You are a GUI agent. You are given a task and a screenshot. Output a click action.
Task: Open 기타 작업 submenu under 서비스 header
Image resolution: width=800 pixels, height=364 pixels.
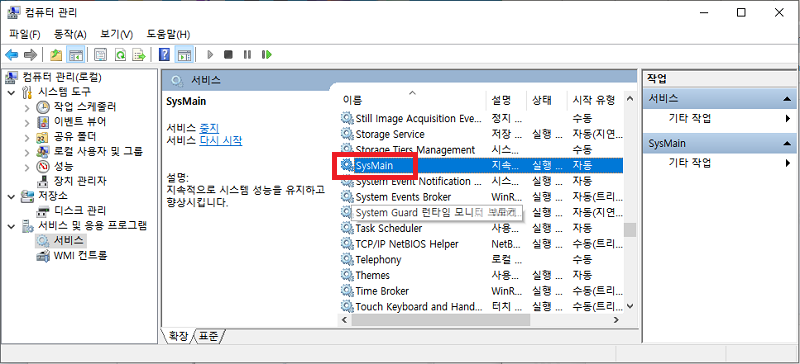(x=719, y=118)
